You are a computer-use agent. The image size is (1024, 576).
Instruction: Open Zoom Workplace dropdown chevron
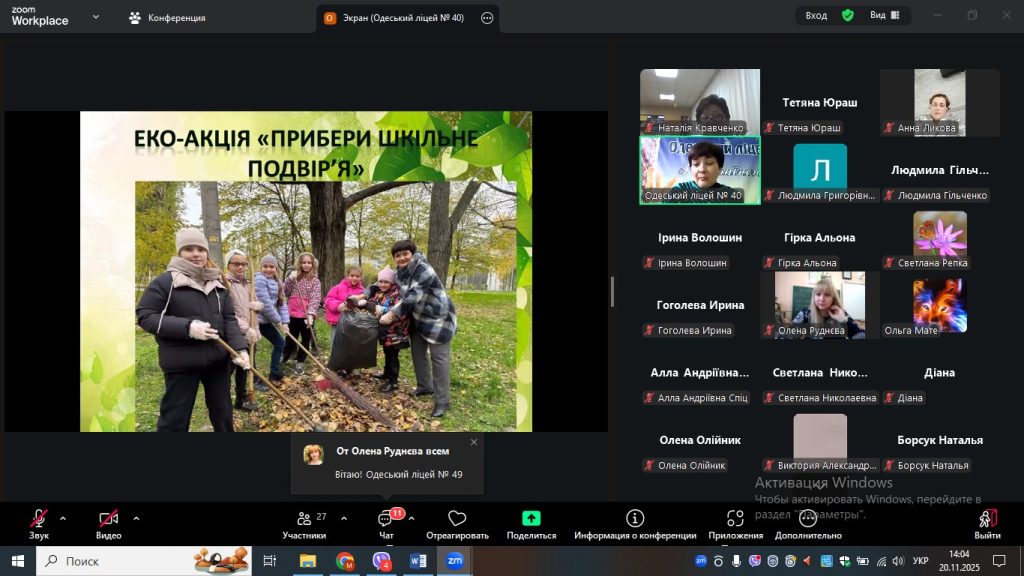point(96,17)
